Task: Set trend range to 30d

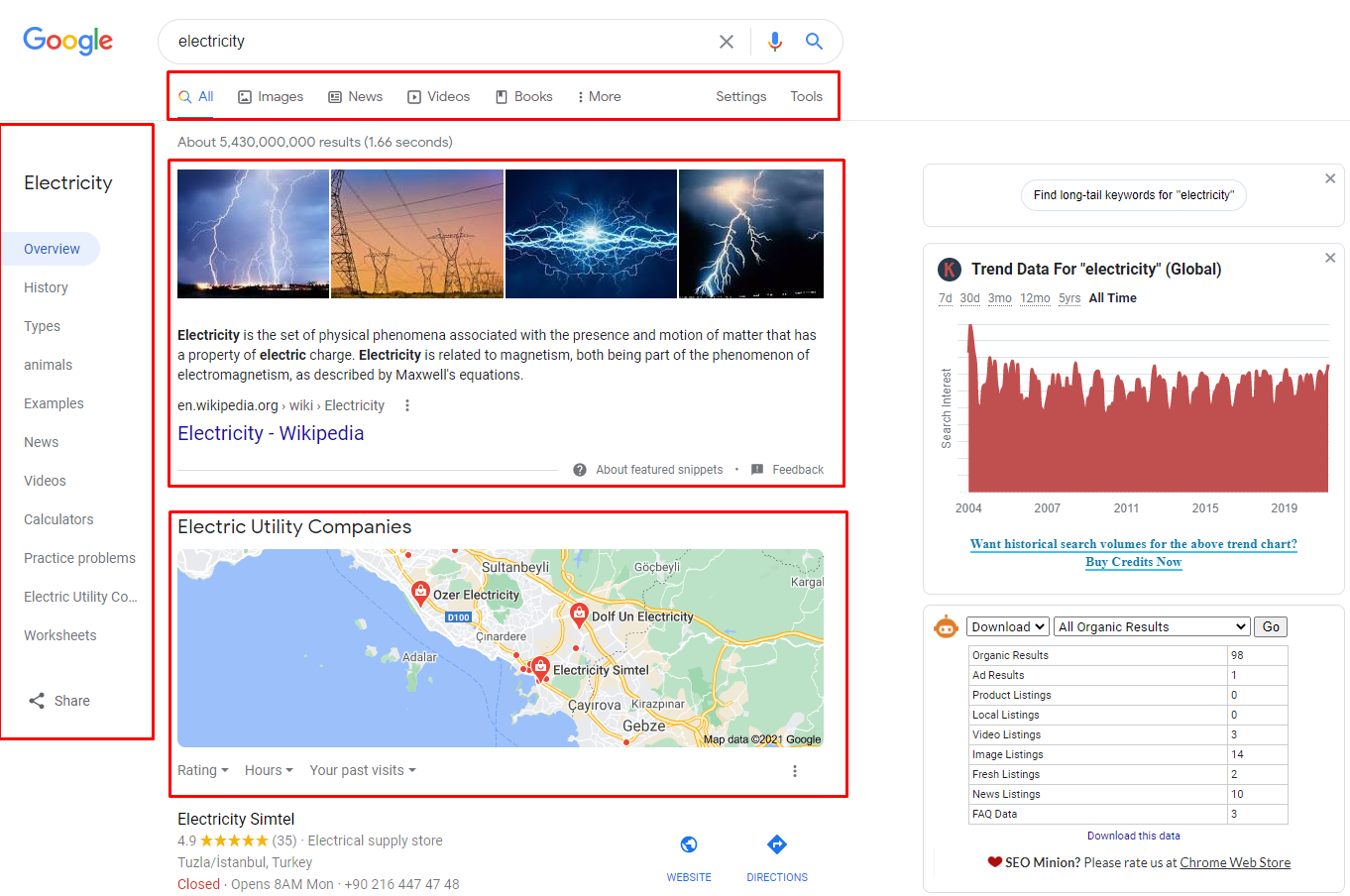Action: click(x=969, y=298)
